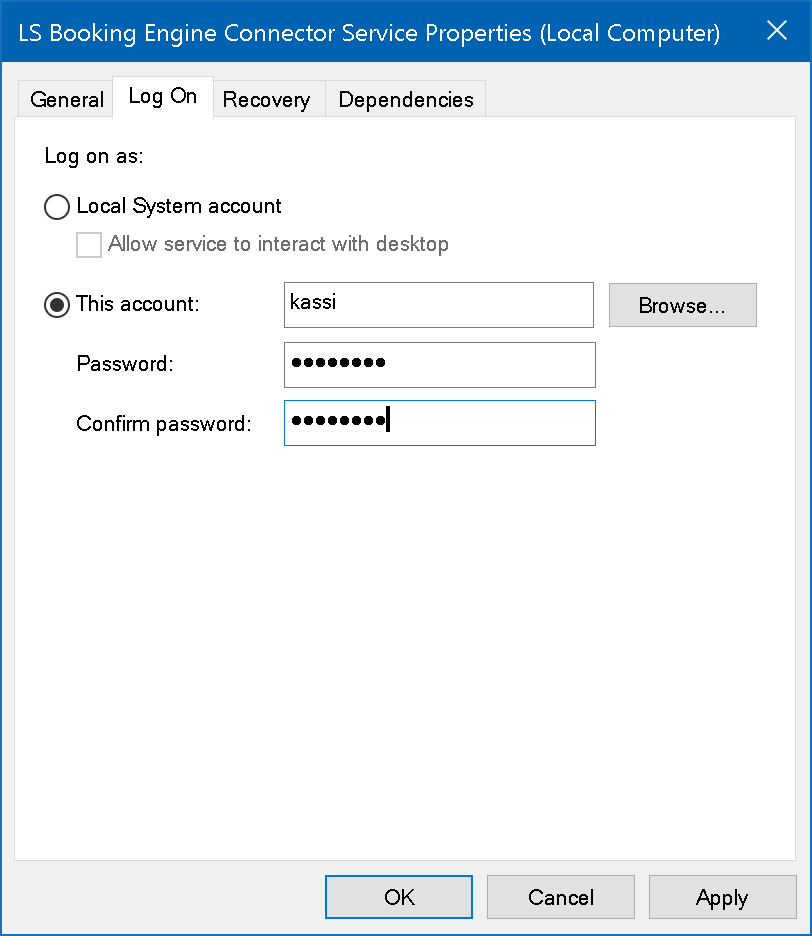Click the 'Local System account' label text

179,207
